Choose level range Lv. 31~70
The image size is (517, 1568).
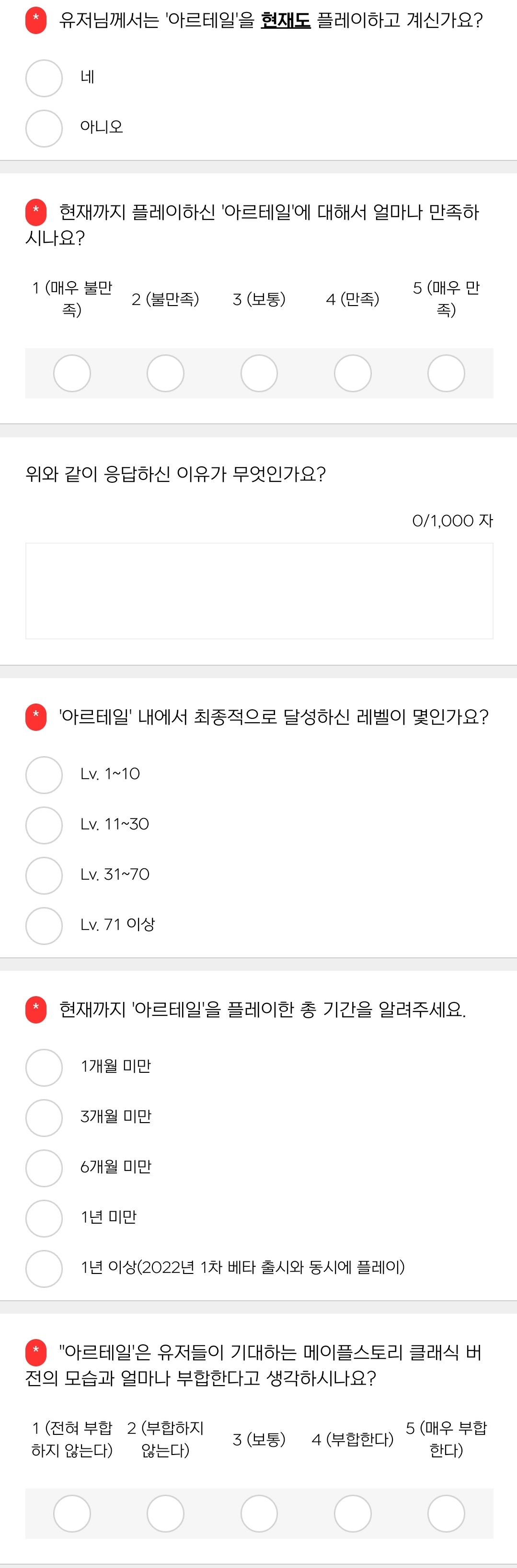44,875
